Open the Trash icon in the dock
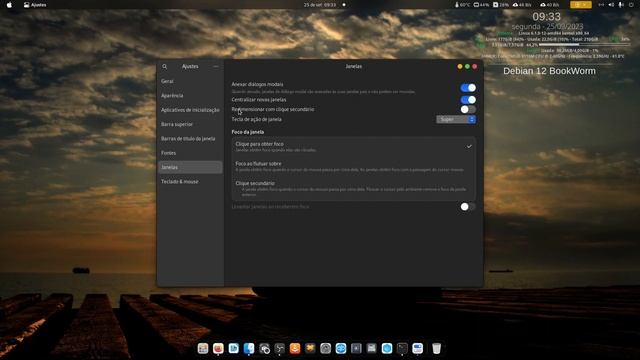Image resolution: width=640 pixels, height=360 pixels. (436, 348)
